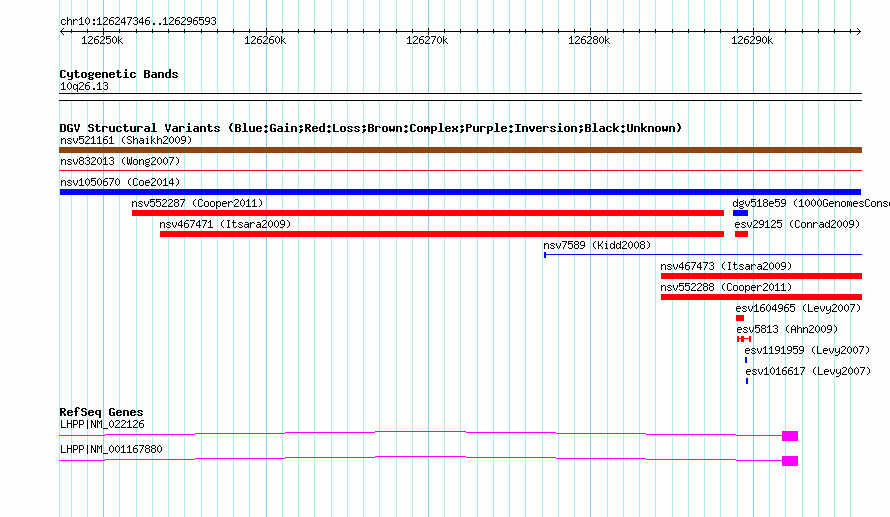
Task: Click the blue nsv1050670 gain bar
Action: point(460,192)
